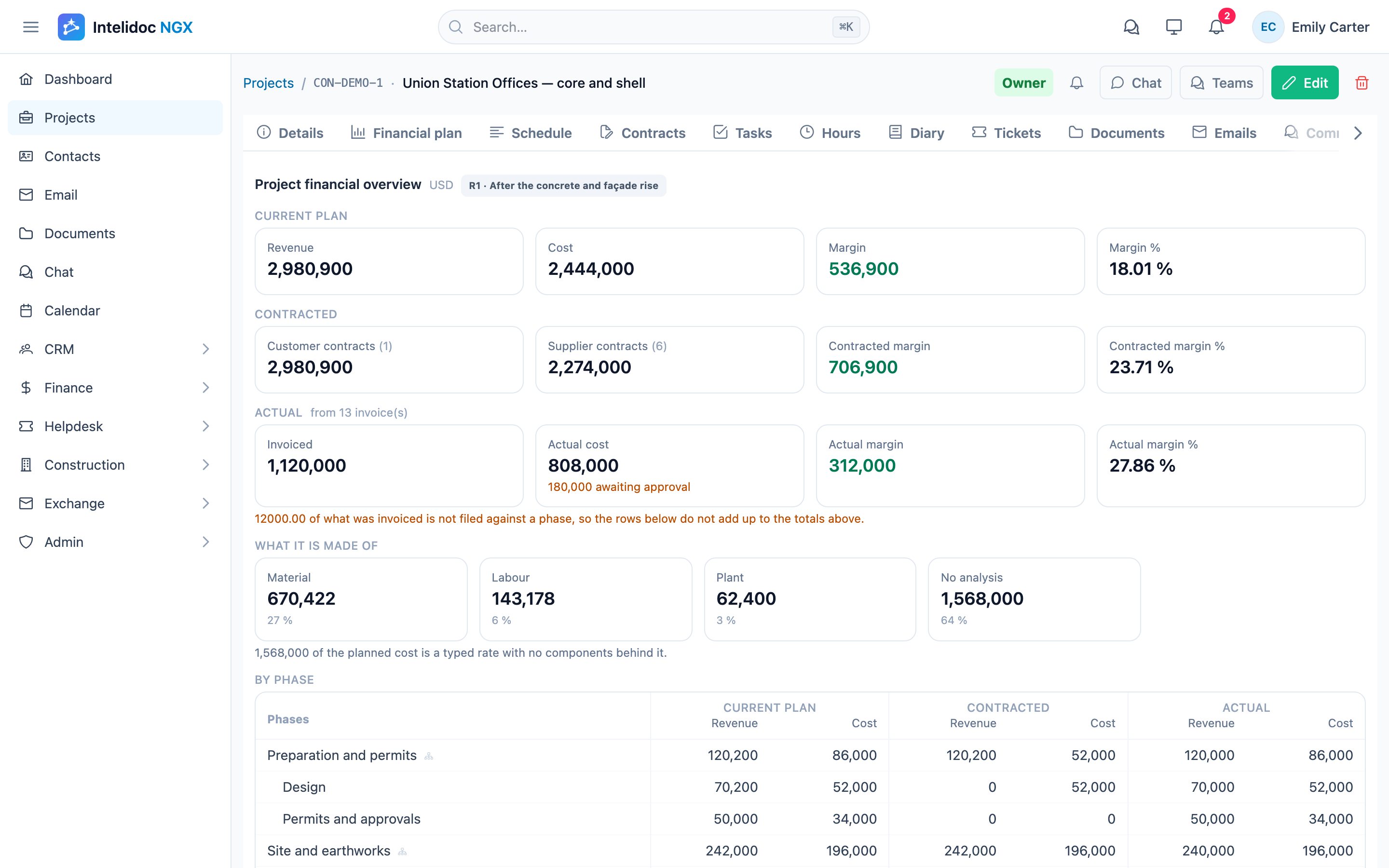
Task: Open Documents in sidebar
Action: 115,233
